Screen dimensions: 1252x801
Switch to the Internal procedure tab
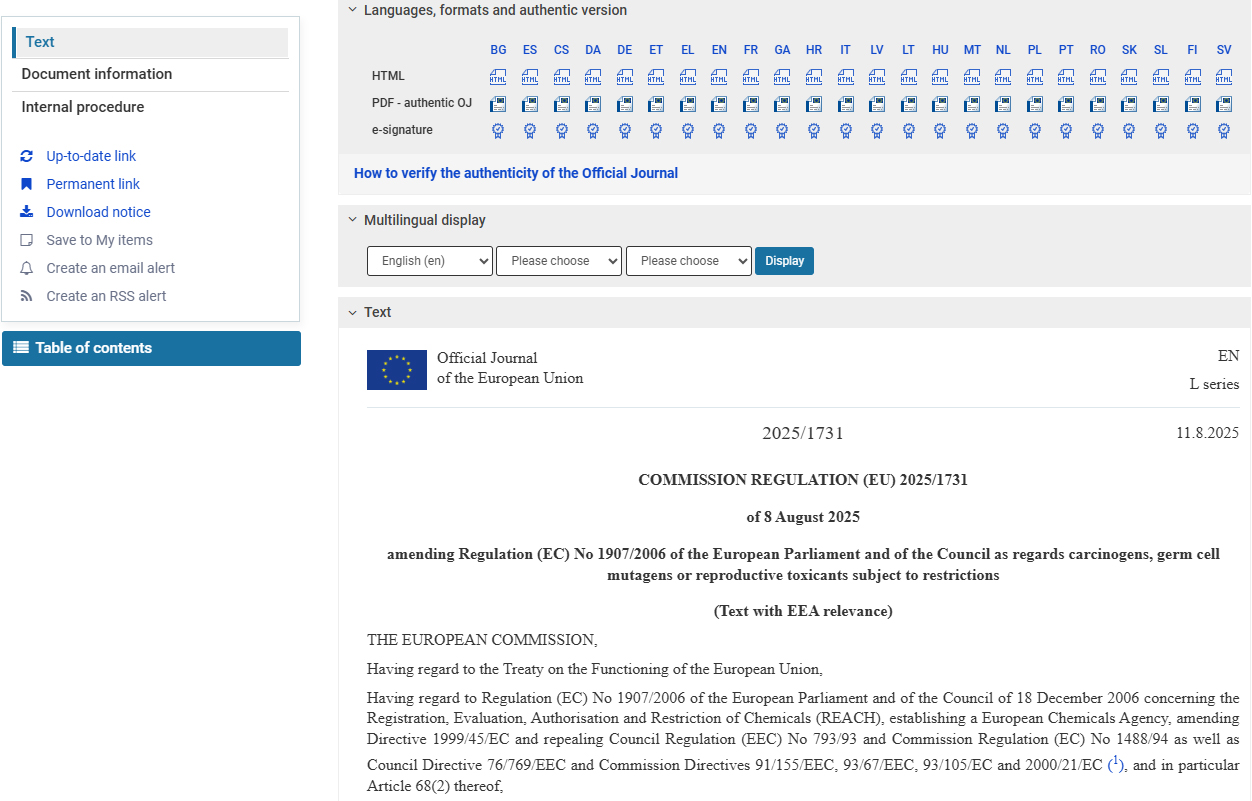point(83,107)
